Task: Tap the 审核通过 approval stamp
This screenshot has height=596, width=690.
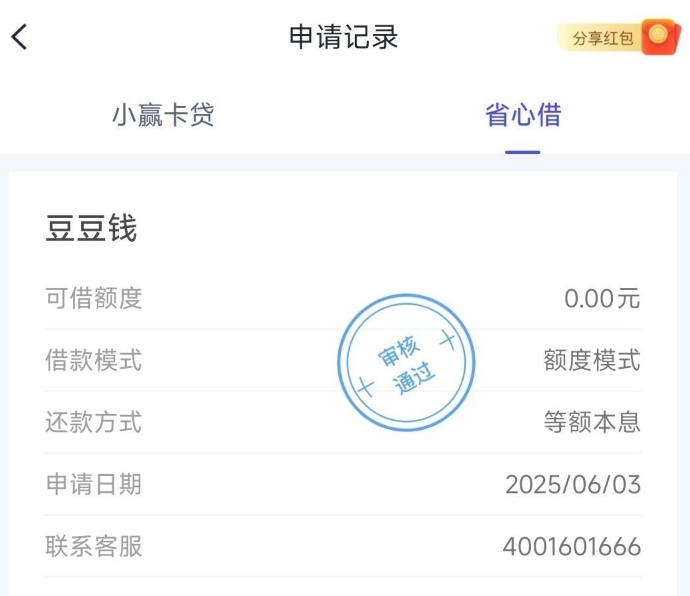Action: [407, 362]
